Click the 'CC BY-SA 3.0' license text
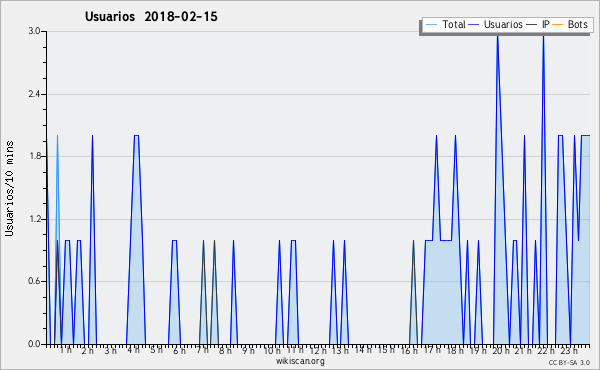The width and height of the screenshot is (600, 370). point(569,363)
